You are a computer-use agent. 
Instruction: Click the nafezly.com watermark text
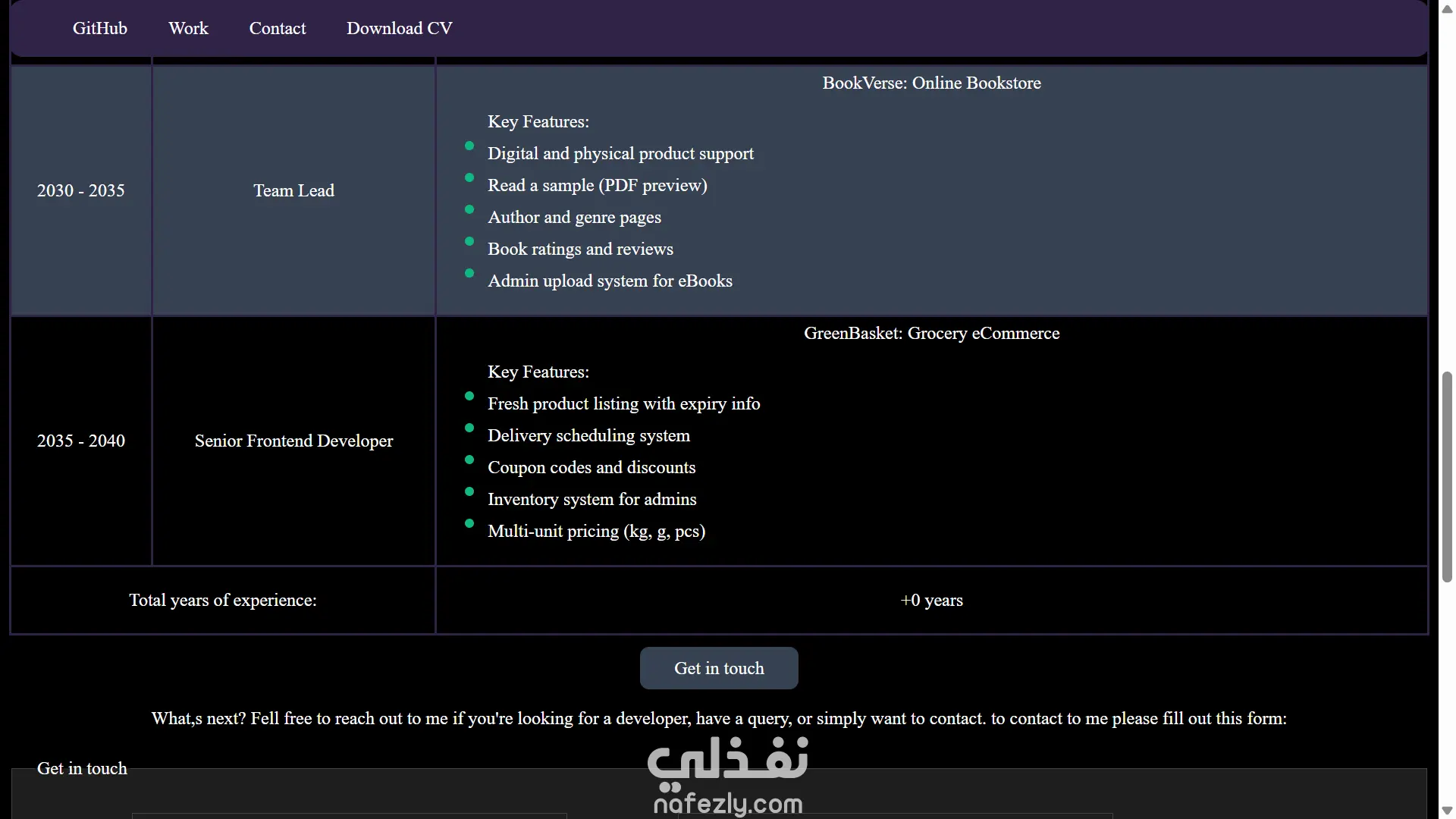click(x=727, y=804)
